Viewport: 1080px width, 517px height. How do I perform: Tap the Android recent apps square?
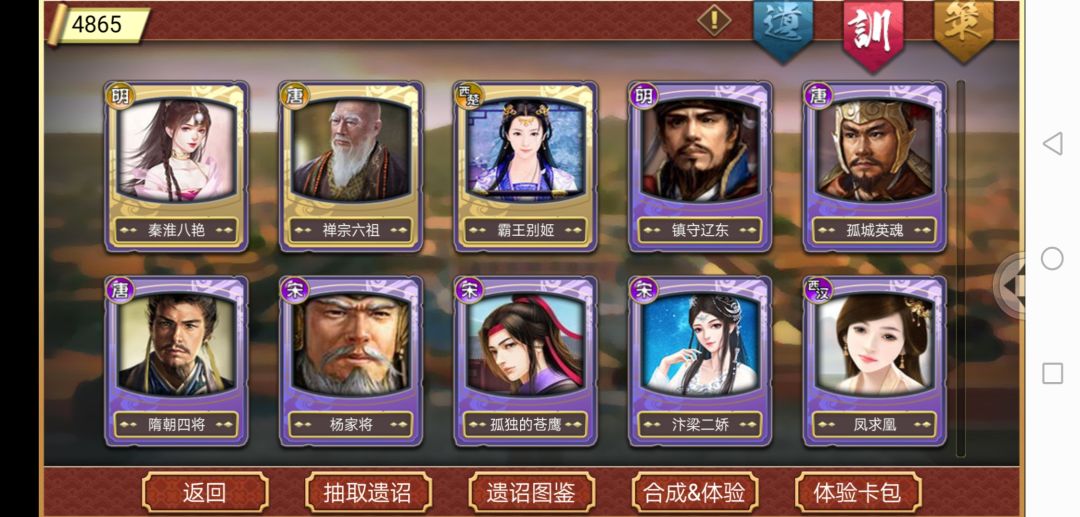tap(1052, 374)
